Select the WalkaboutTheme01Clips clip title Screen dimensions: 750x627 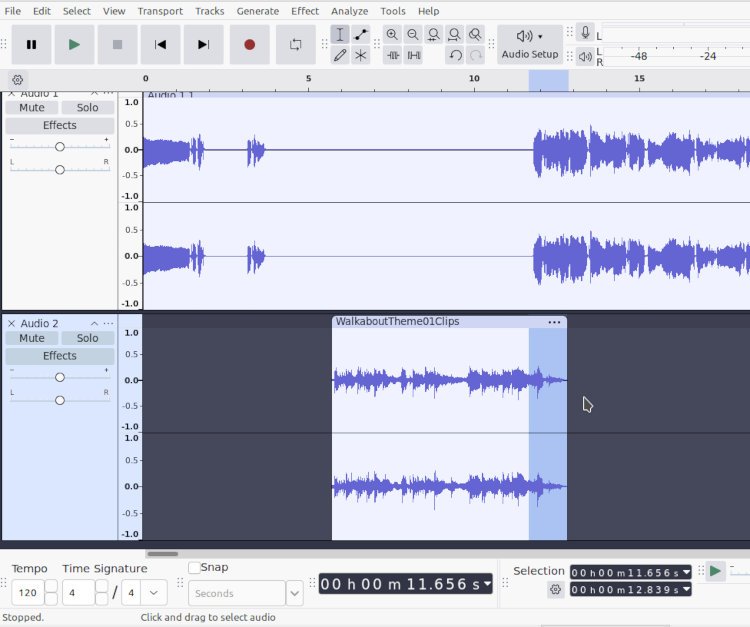(397, 321)
